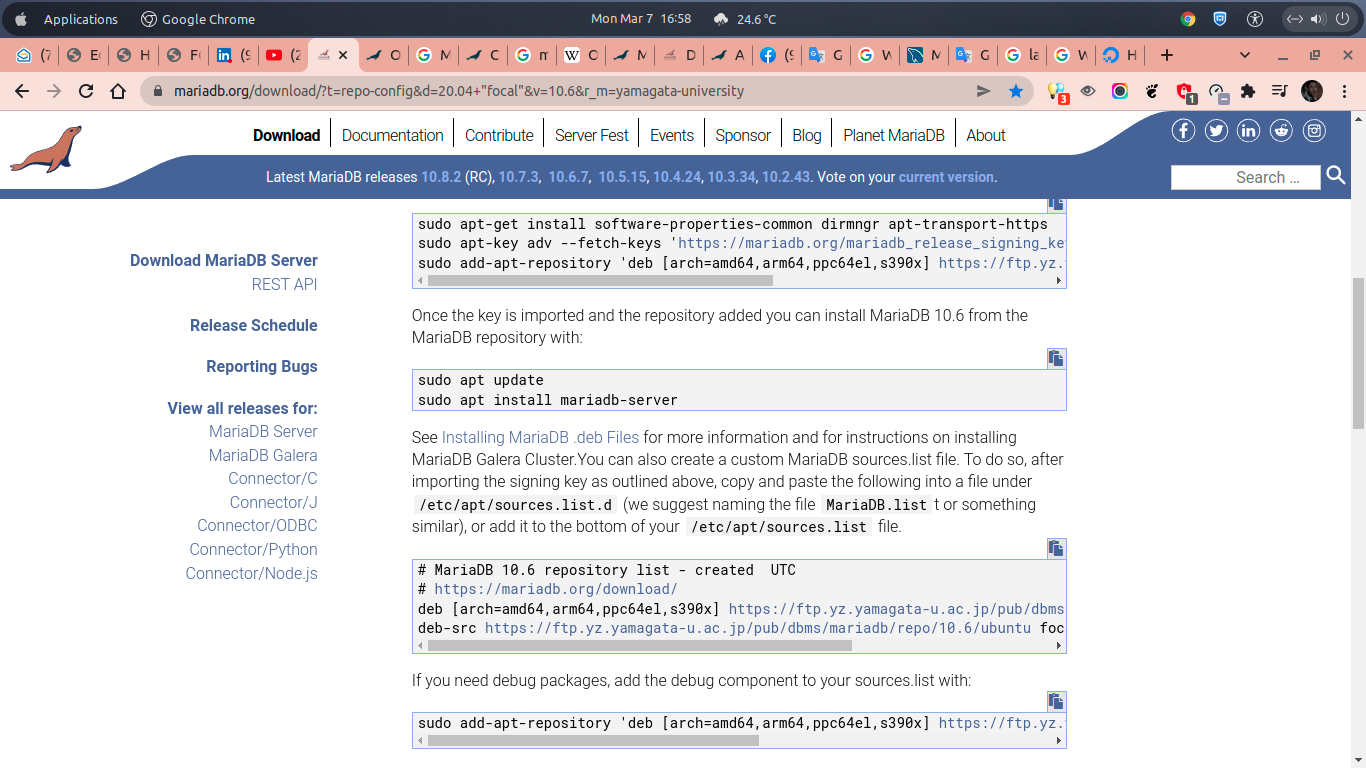Open the user profile avatar

(1312, 91)
